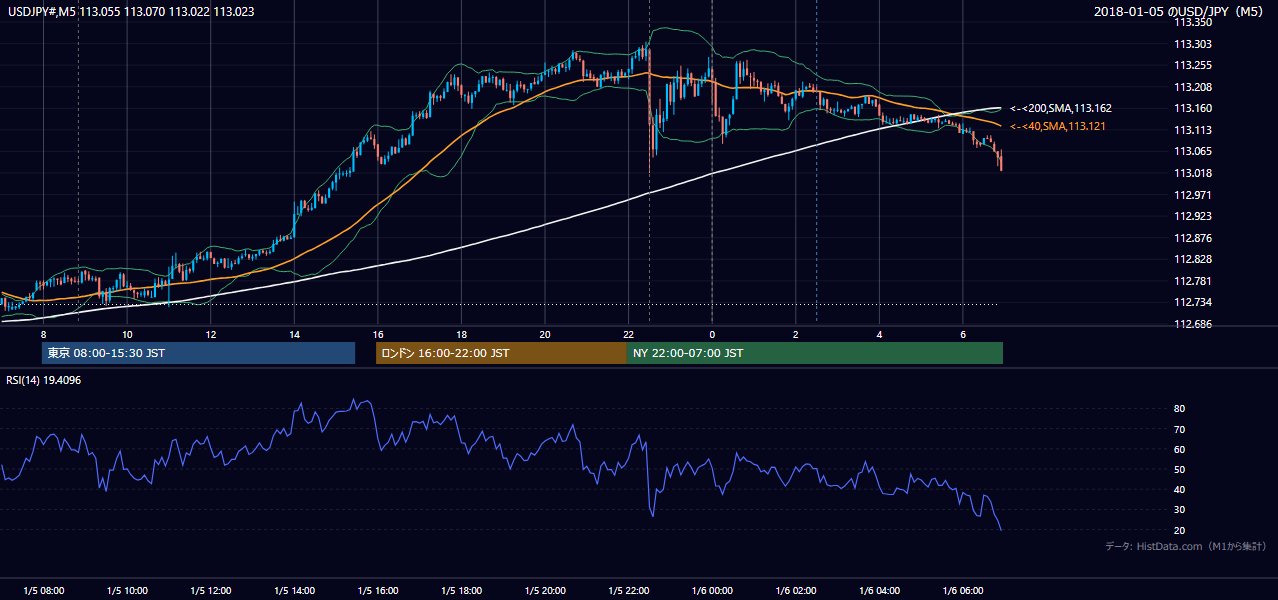Click the 1/5 08:00 date label

43,591
